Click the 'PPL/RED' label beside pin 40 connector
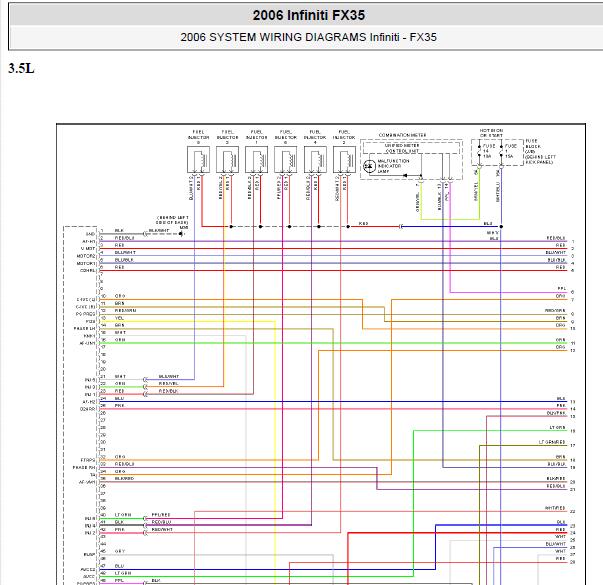 click(161, 515)
